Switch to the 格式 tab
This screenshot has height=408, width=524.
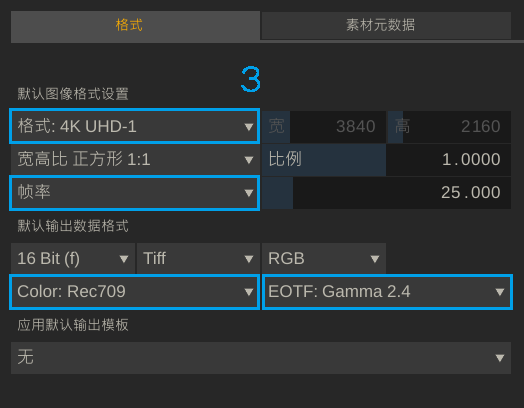coord(135,26)
